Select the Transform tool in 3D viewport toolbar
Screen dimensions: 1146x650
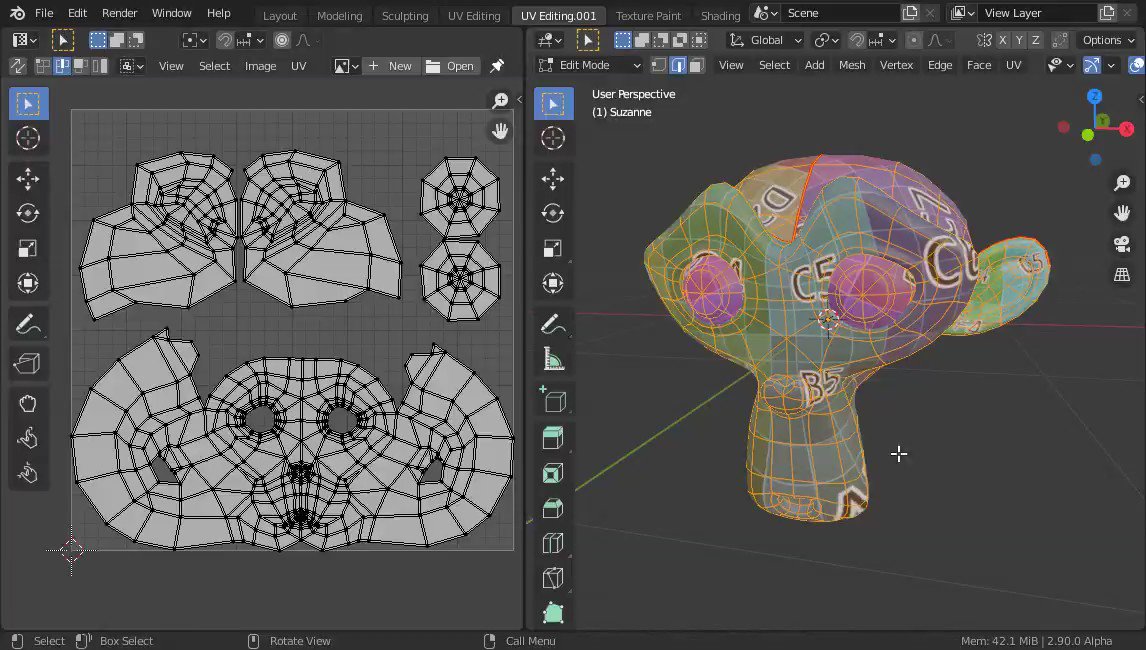[x=553, y=283]
